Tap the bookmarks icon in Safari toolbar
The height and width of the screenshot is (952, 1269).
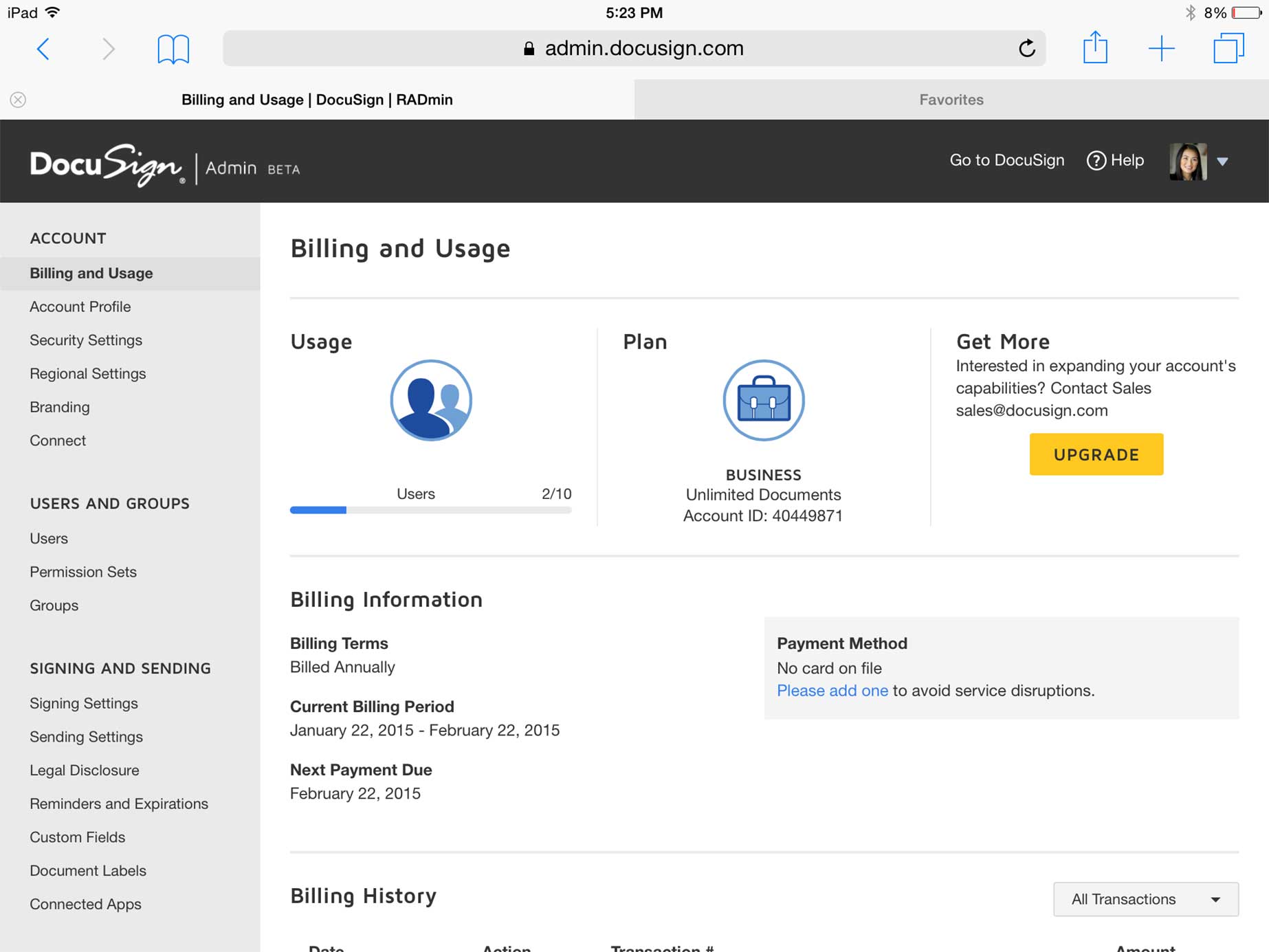(173, 48)
